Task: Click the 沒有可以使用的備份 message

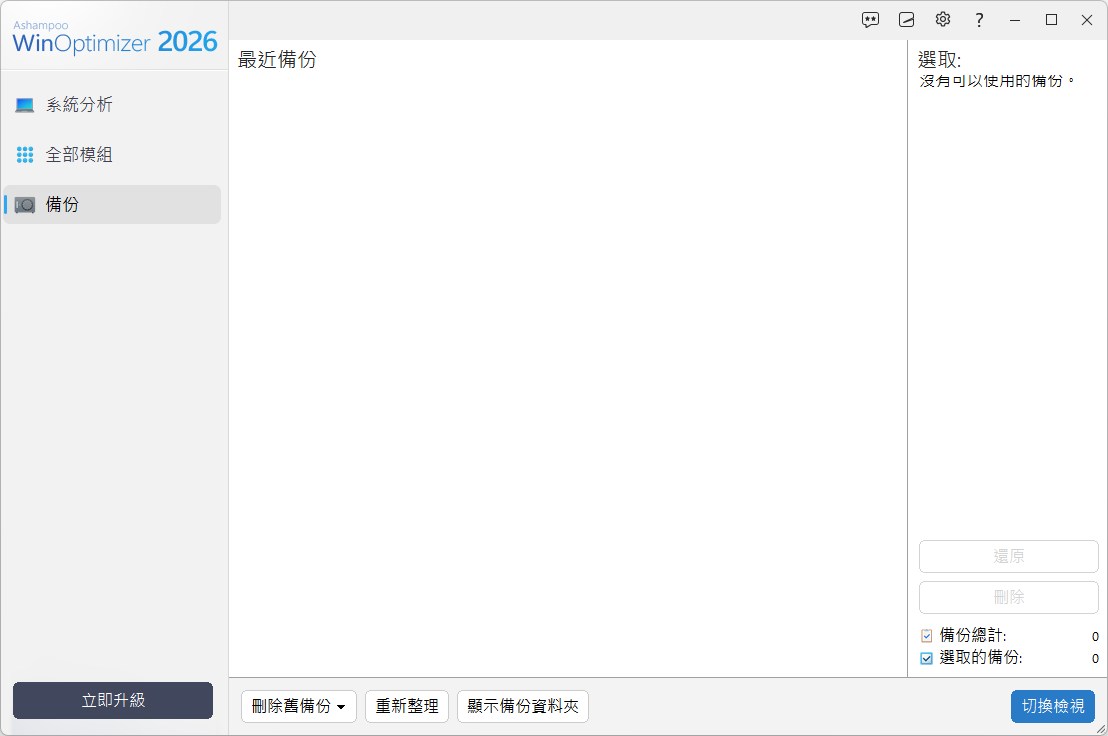Action: pos(997,81)
